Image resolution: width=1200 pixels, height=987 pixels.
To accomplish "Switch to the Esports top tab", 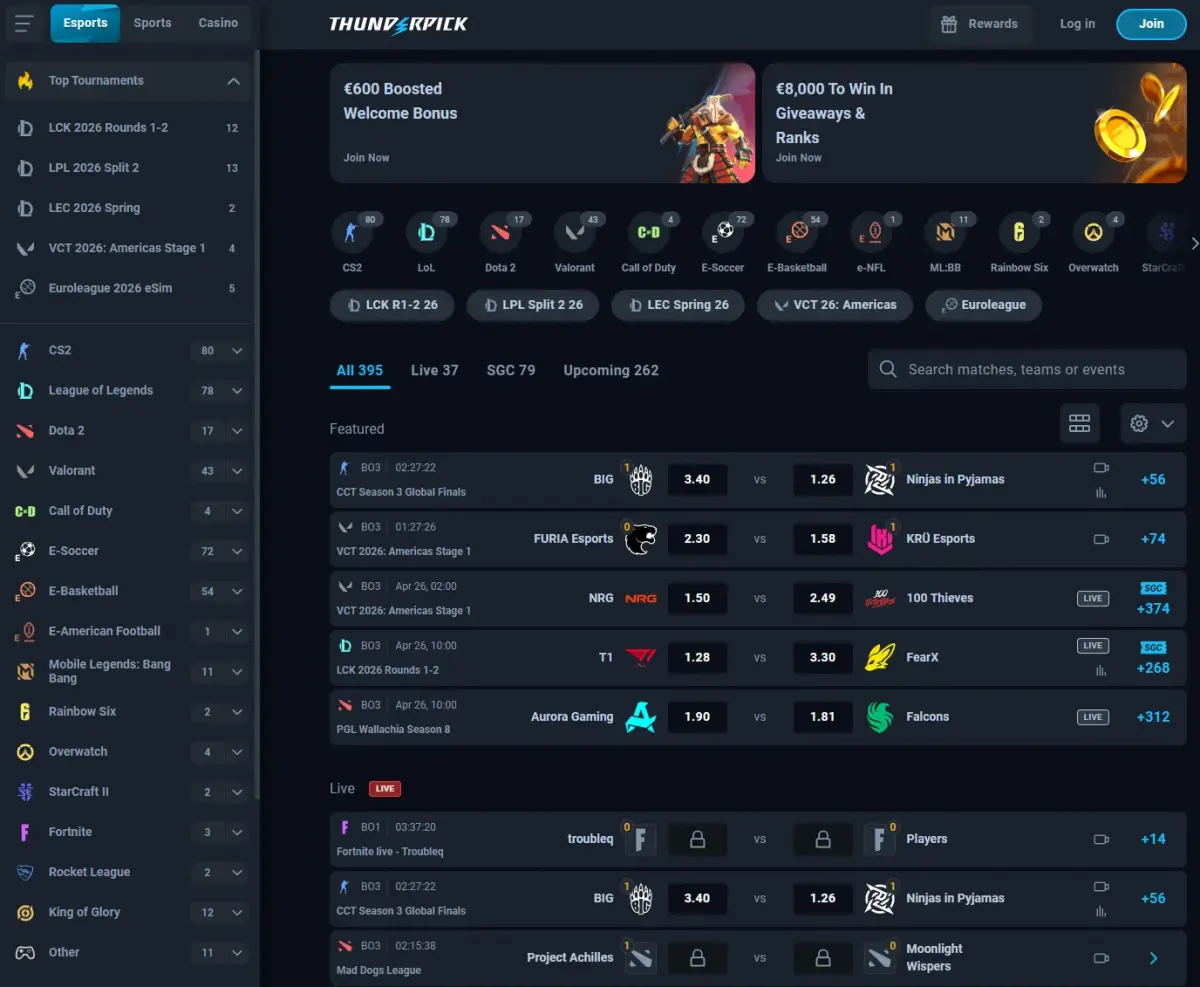I will tap(85, 23).
